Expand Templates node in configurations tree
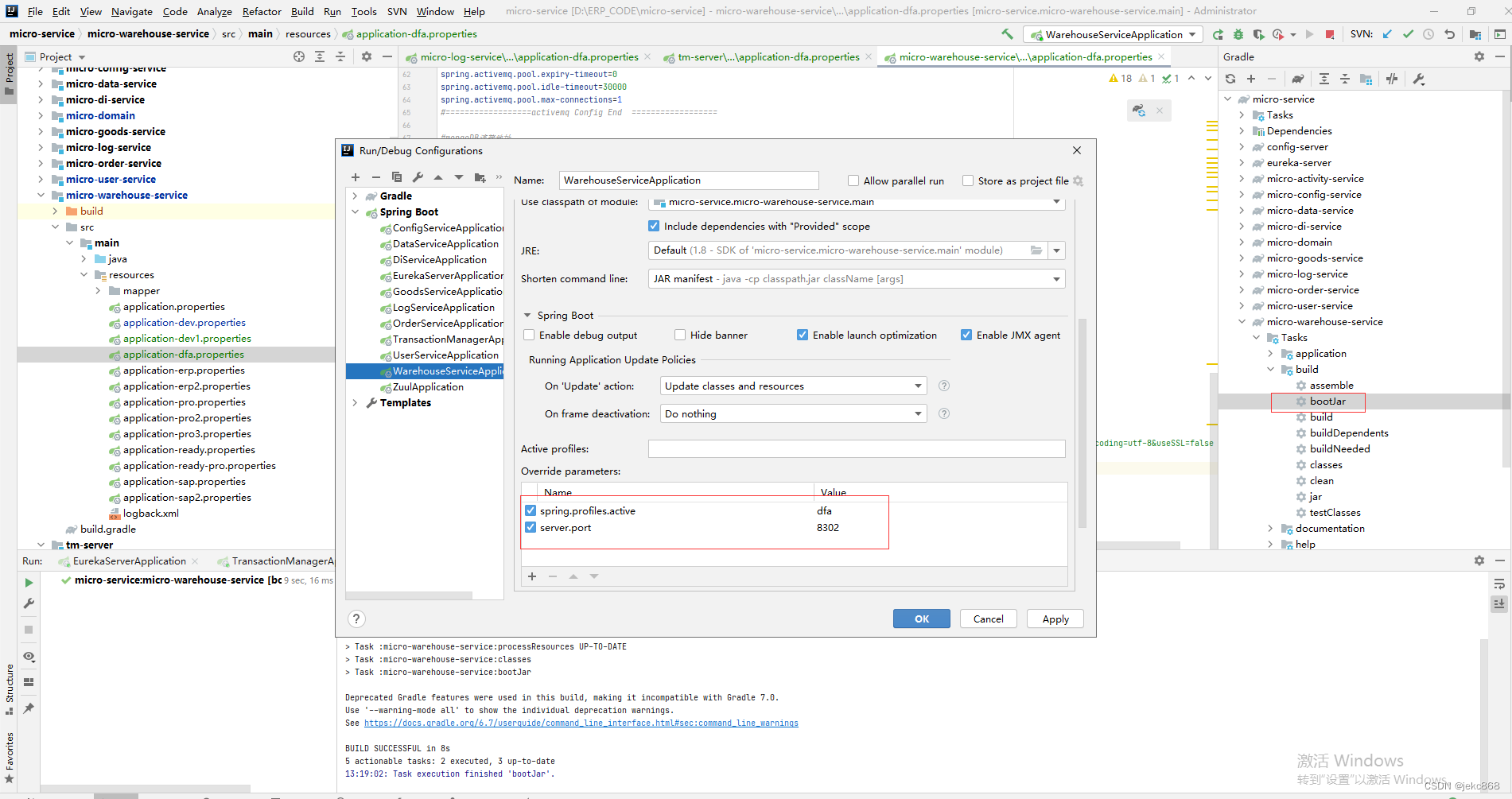 coord(356,402)
